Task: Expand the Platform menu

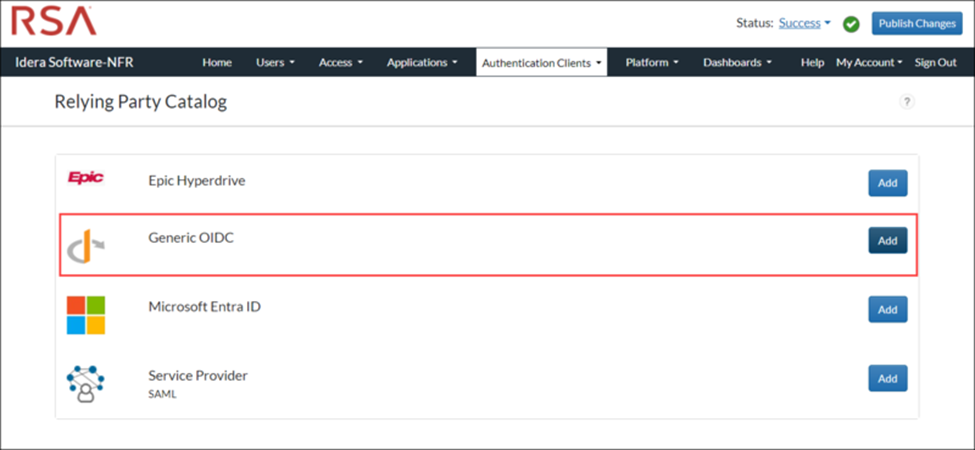Action: click(x=652, y=62)
